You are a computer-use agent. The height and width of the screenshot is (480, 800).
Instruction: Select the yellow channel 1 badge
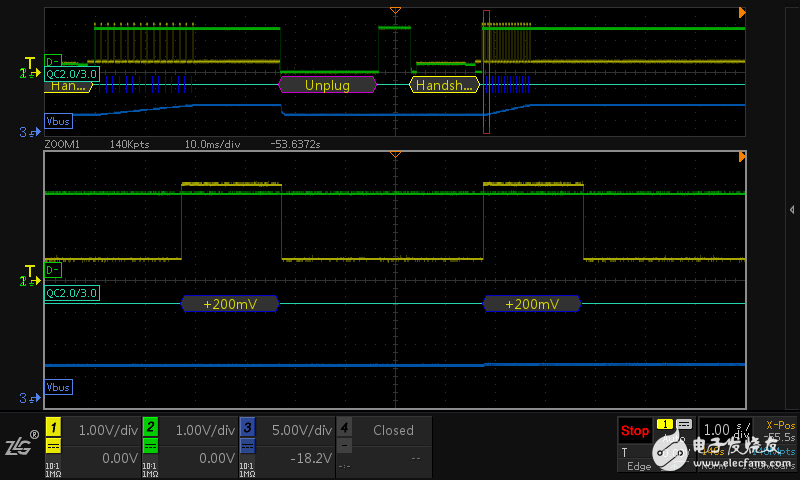pyautogui.click(x=53, y=427)
